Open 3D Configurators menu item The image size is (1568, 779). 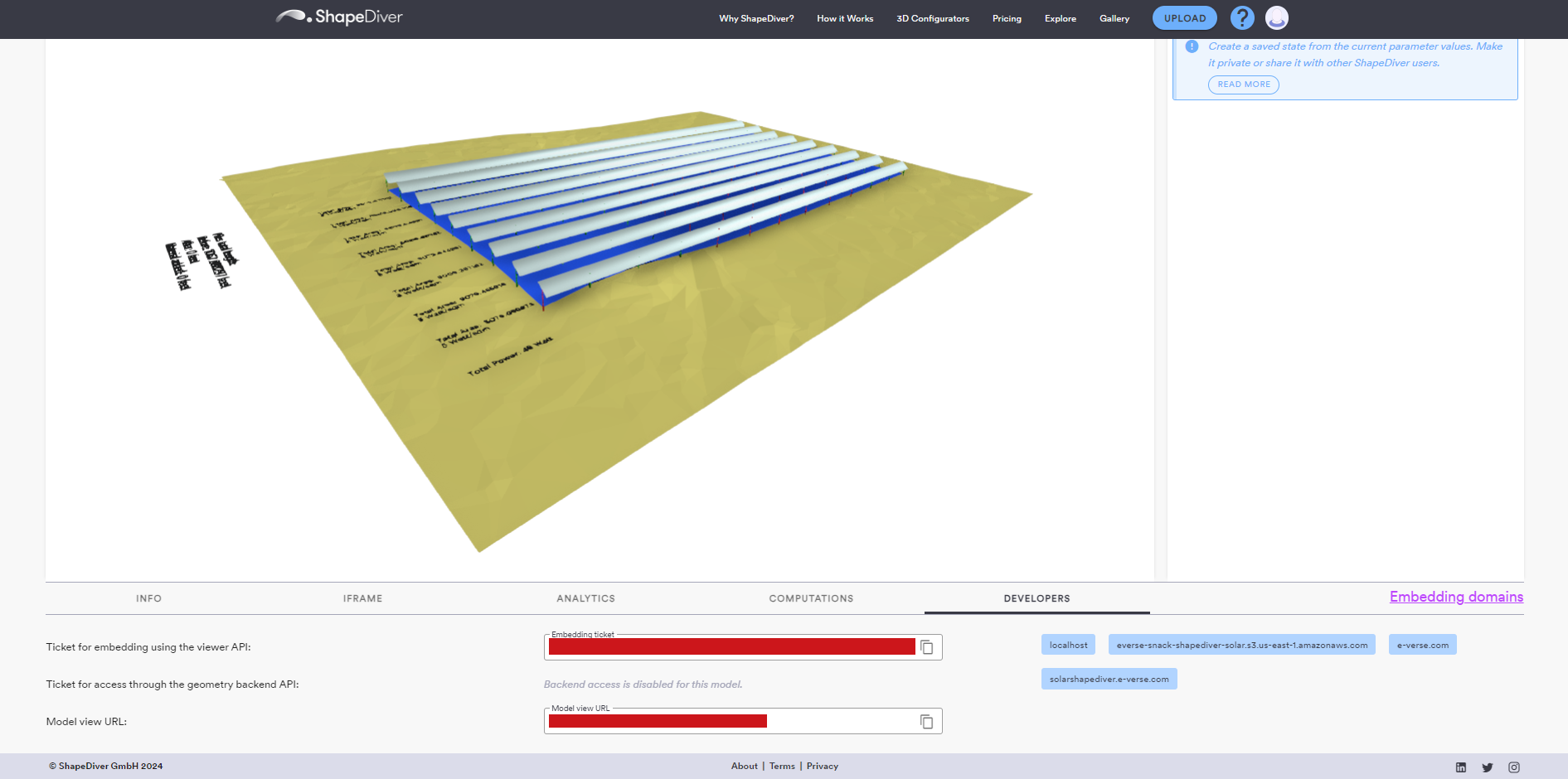tap(933, 18)
